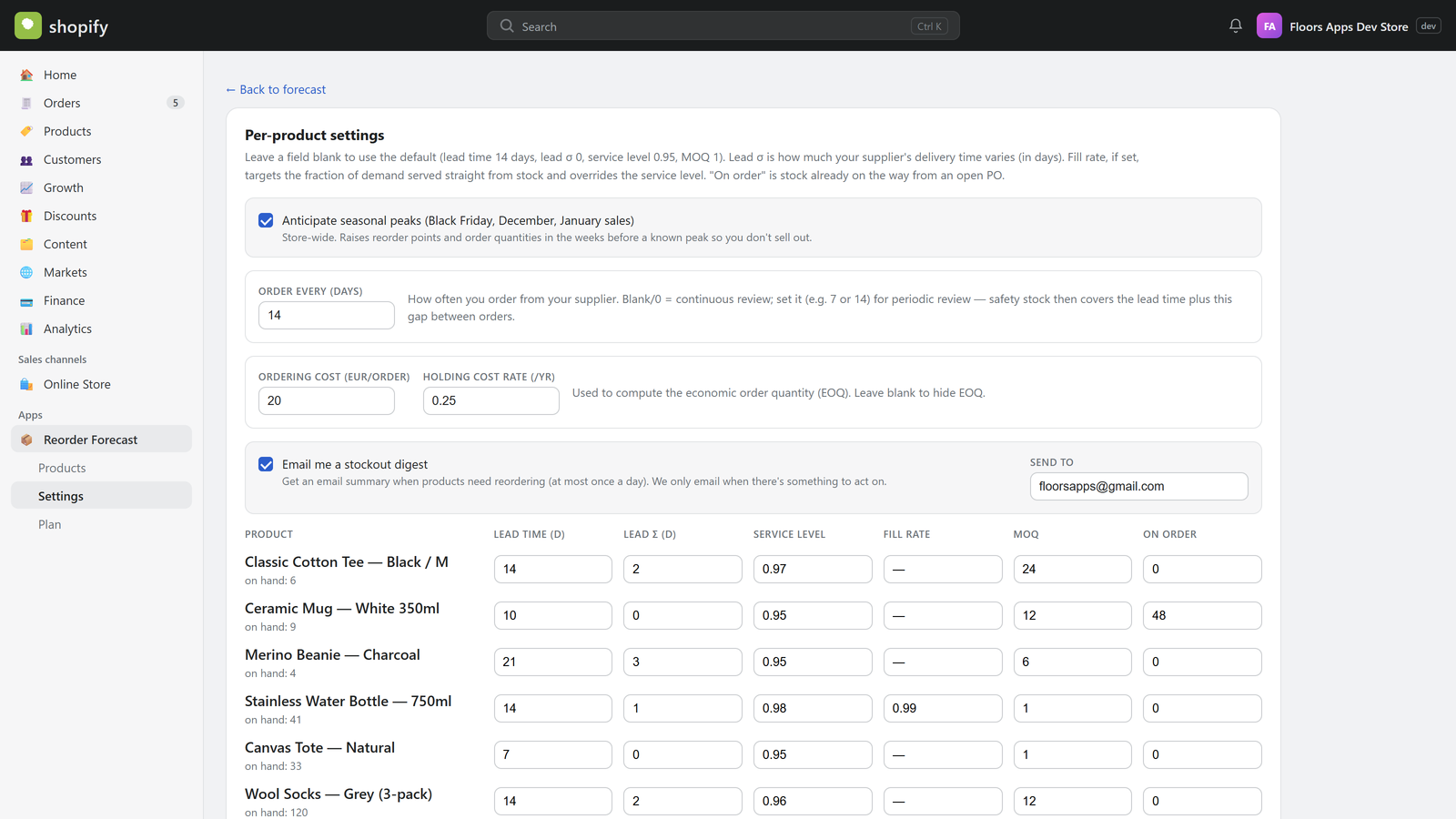Click the Ordering cost field
Viewport: 1456px width, 819px height.
point(327,400)
